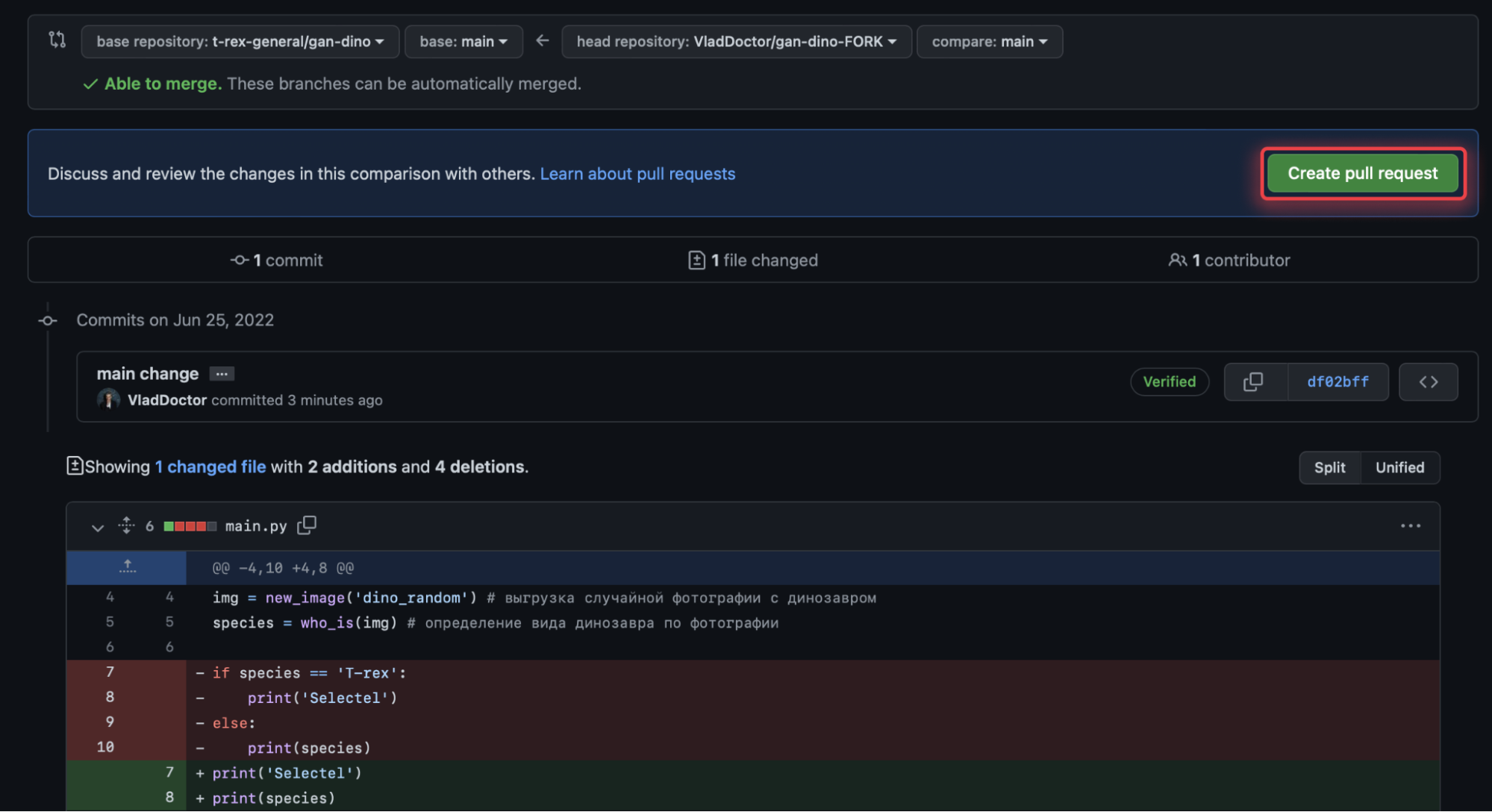
Task: Click the contributor icon
Action: (1177, 259)
